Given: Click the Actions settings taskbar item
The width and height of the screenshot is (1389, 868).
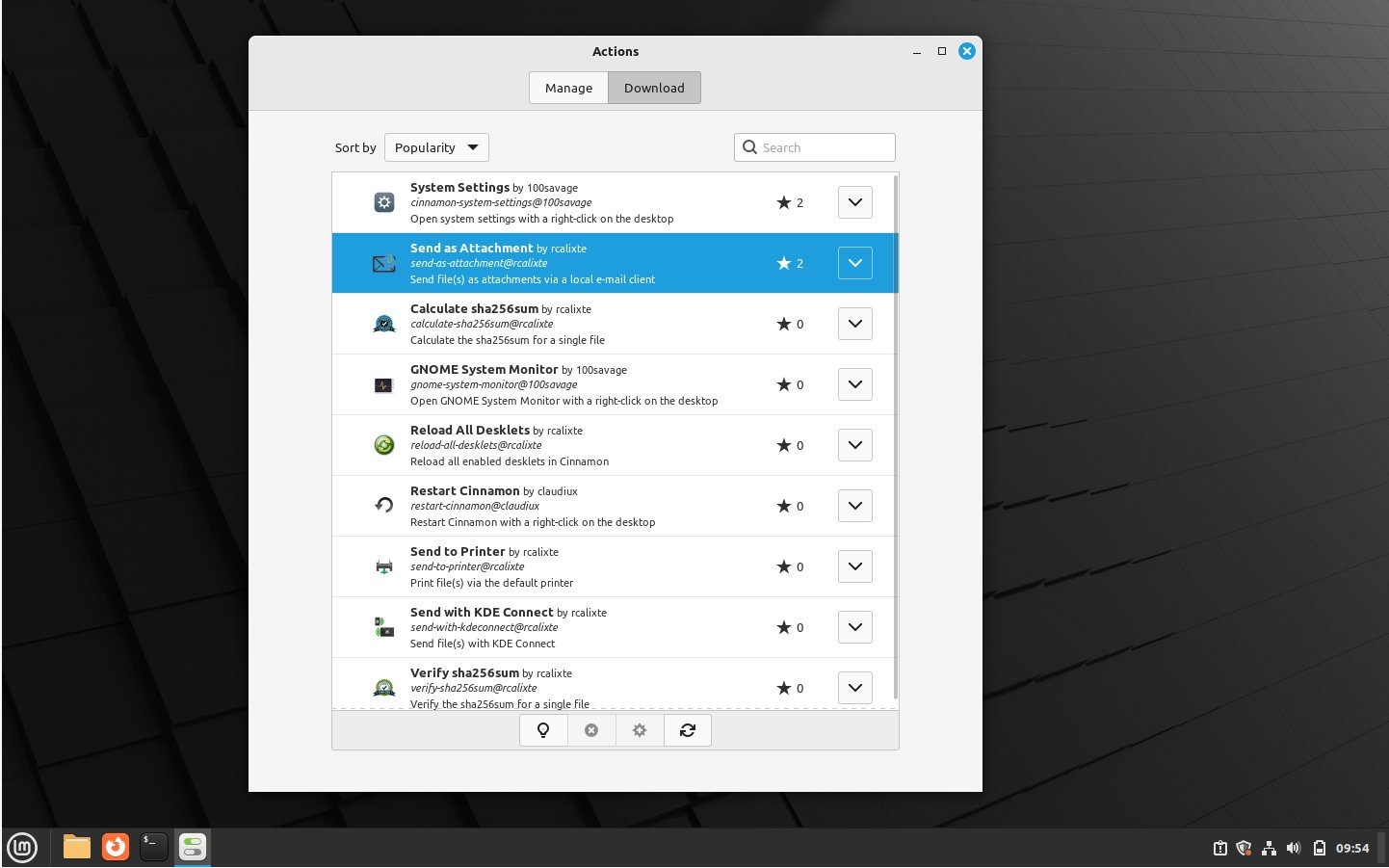Looking at the screenshot, I should (193, 847).
